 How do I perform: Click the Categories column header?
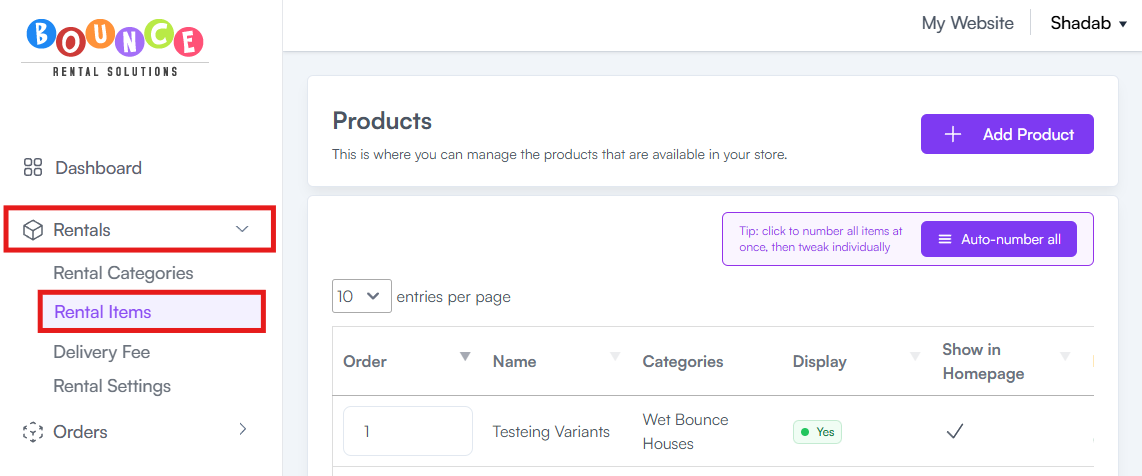coord(682,362)
